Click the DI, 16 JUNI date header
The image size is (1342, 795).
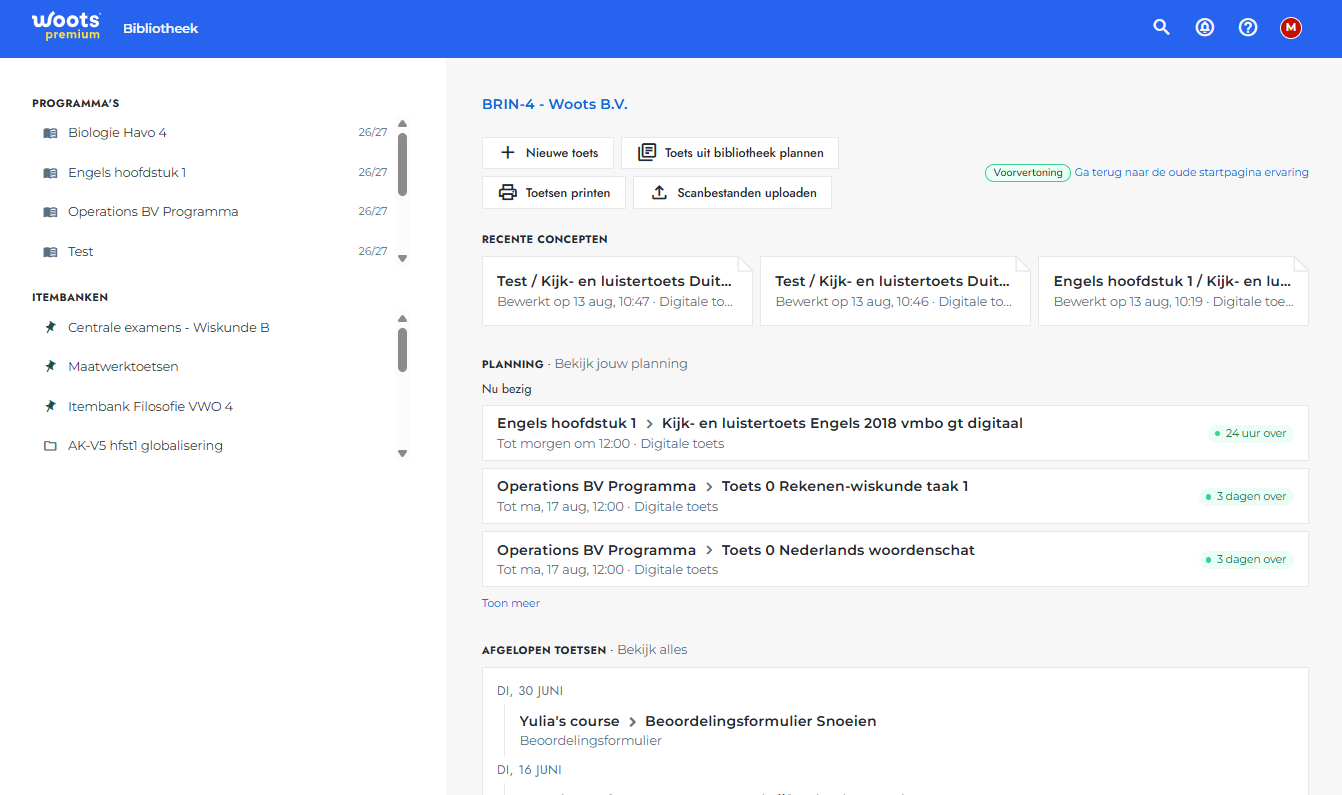coord(529,770)
